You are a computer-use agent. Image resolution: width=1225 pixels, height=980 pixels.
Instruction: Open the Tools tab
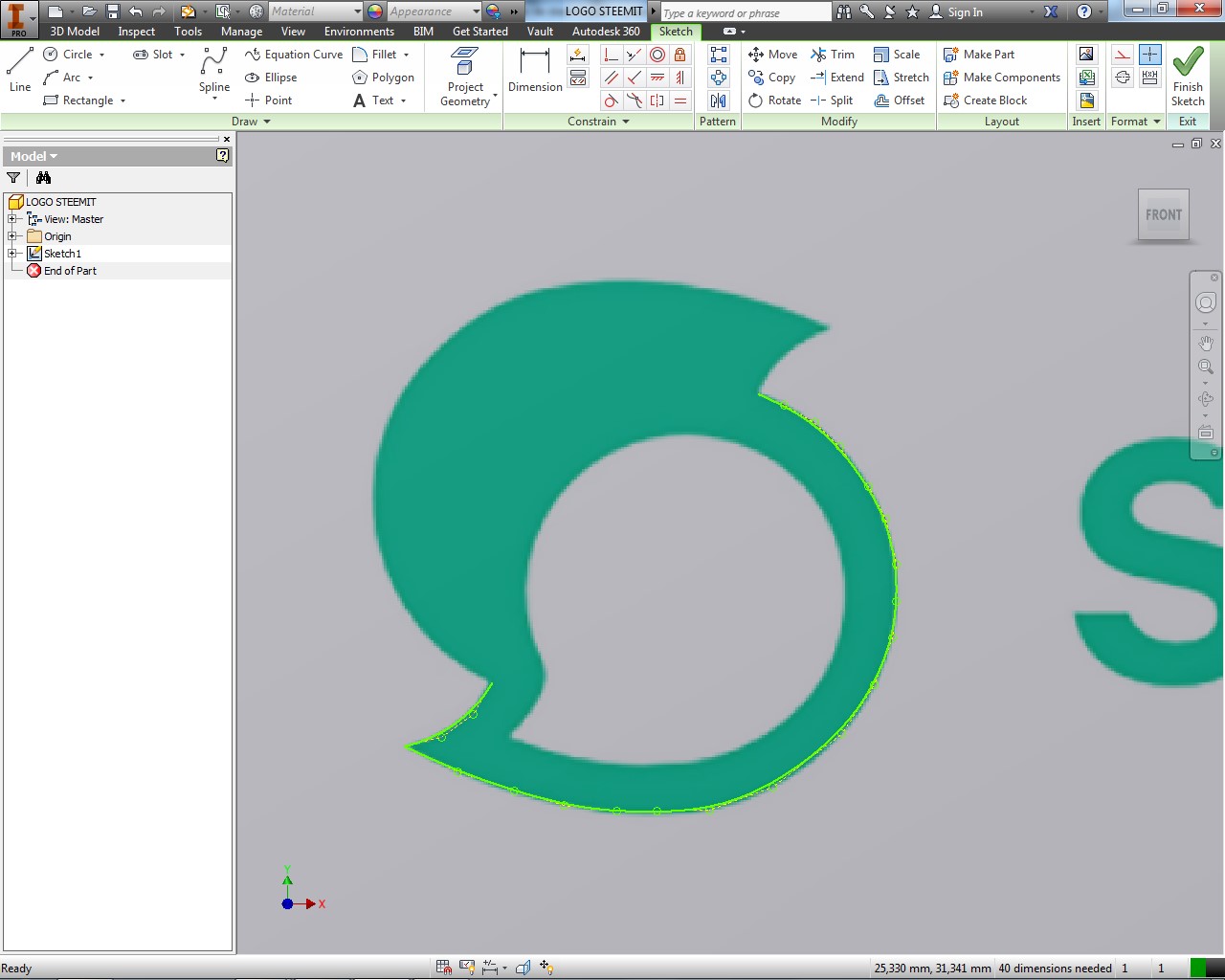(x=189, y=32)
